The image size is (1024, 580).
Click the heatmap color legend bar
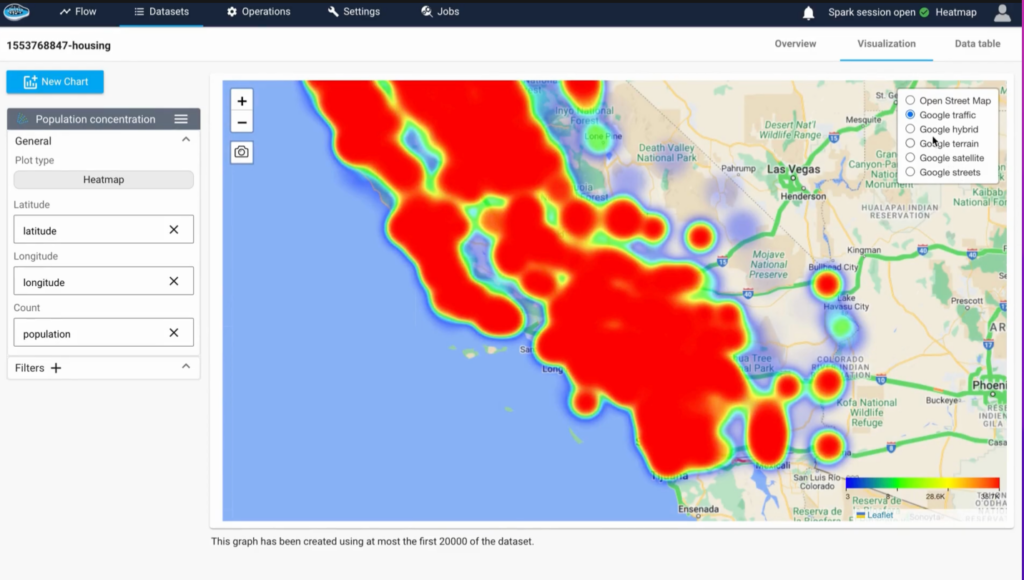(922, 483)
